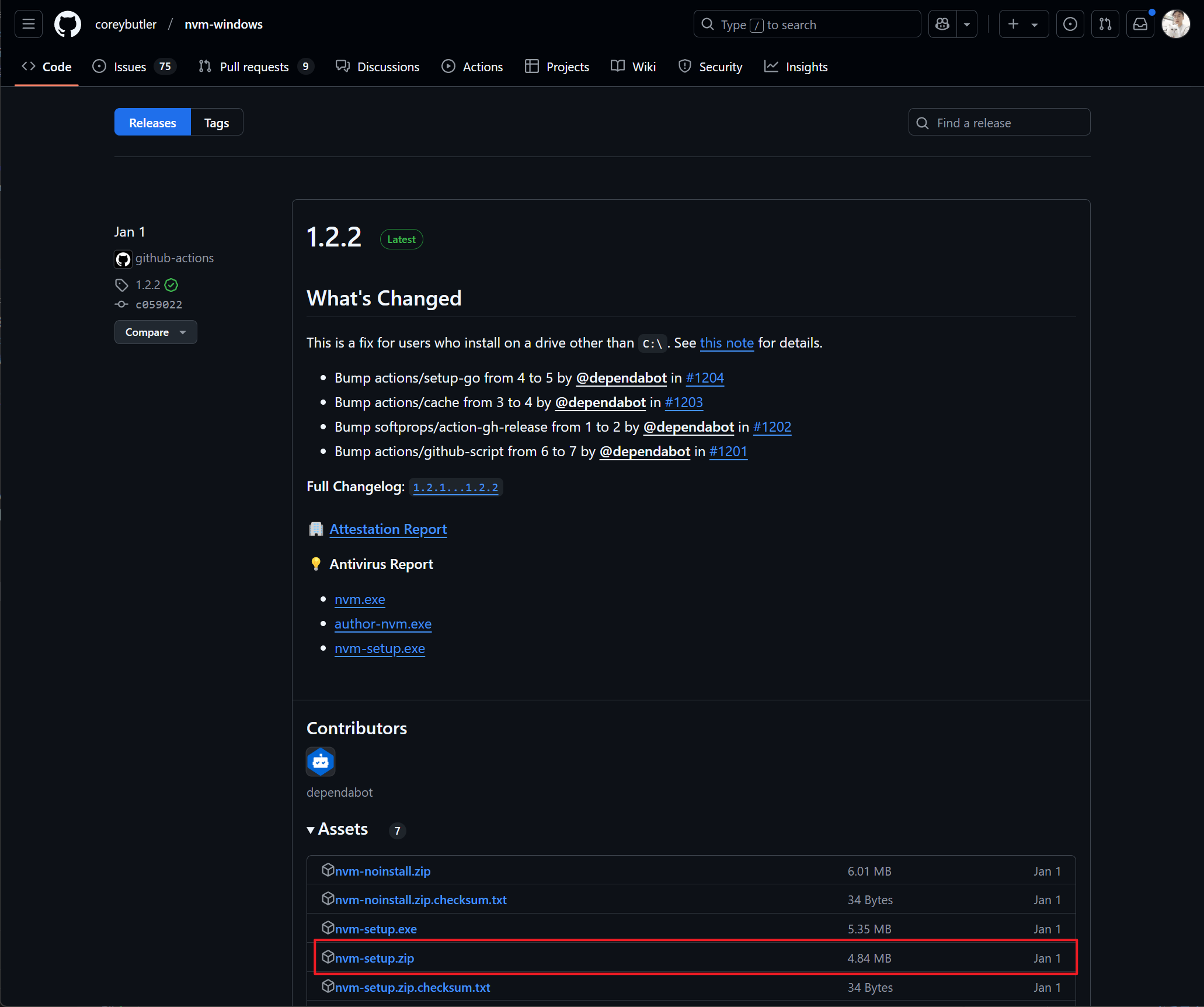Open the hamburger navigation menu
The height and width of the screenshot is (1007, 1204).
pyautogui.click(x=28, y=25)
